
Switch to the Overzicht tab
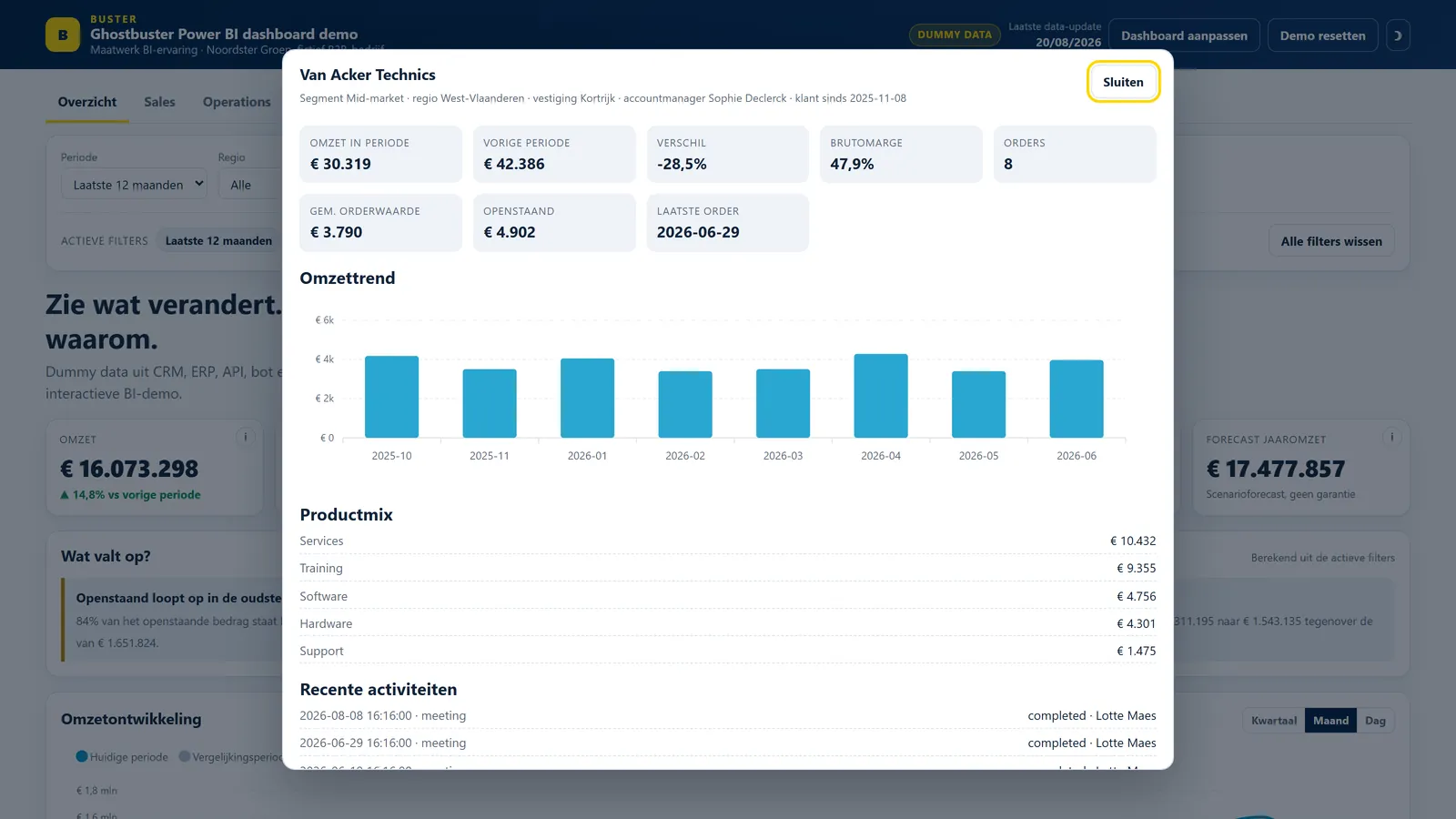pos(87,102)
